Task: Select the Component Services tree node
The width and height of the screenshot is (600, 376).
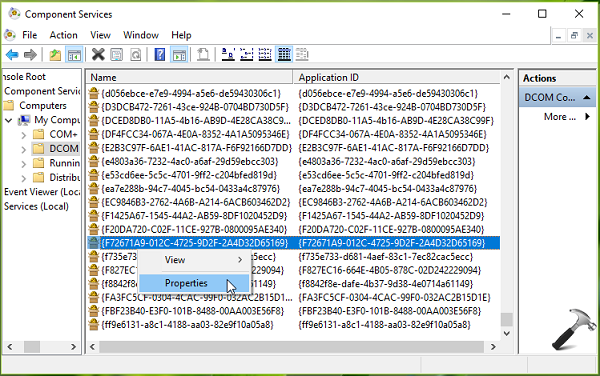Action: pyautogui.click(x=42, y=91)
